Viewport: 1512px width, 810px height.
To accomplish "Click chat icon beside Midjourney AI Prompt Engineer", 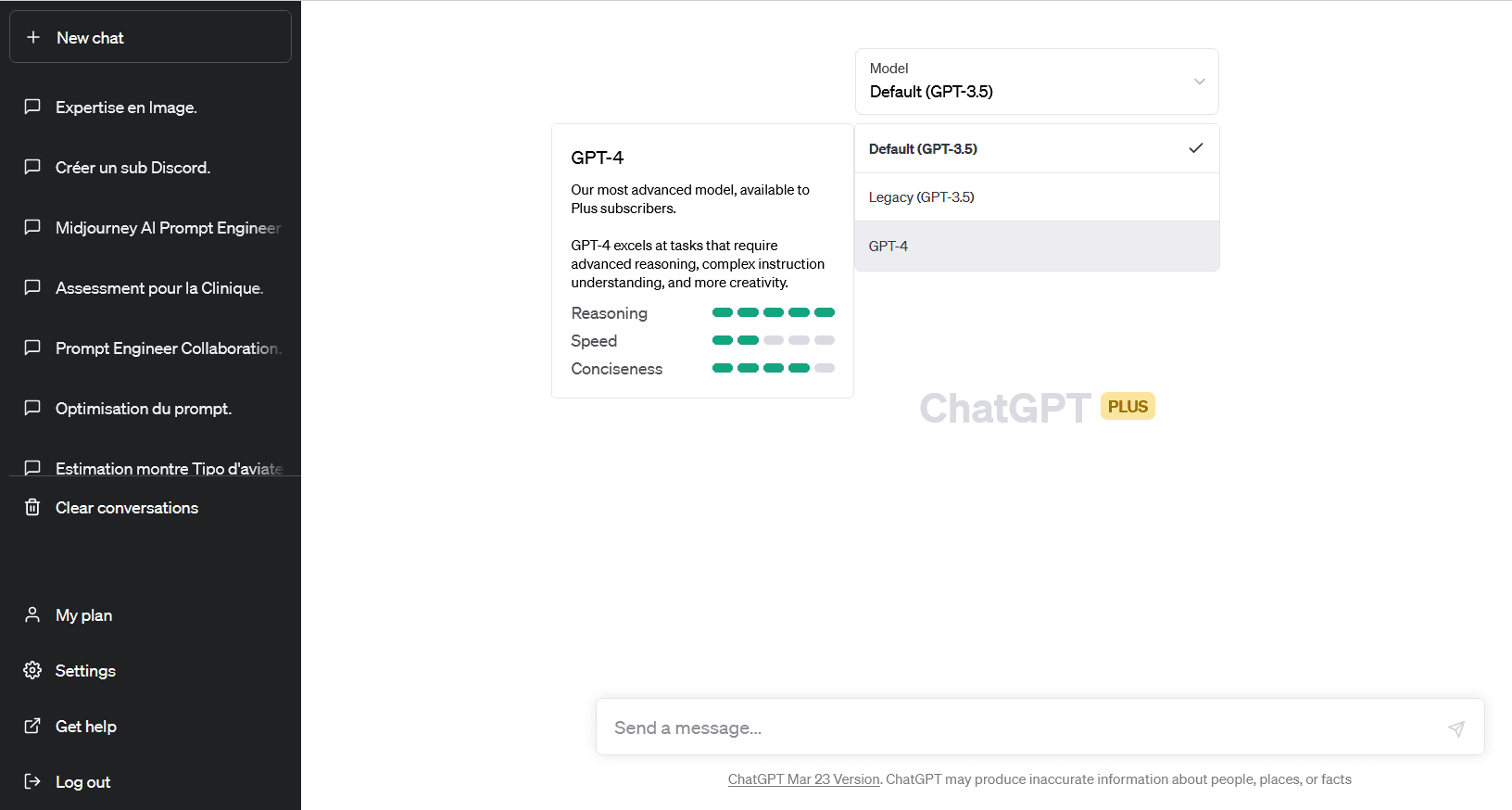I will click(32, 227).
